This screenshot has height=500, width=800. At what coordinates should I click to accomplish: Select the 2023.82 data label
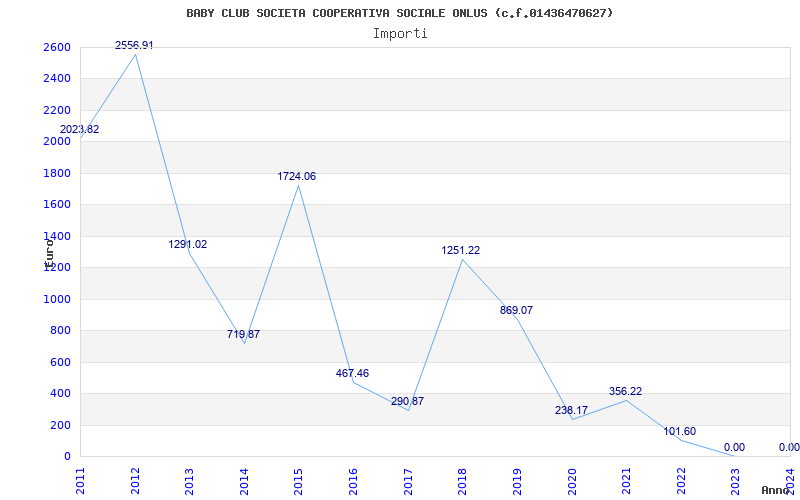pyautogui.click(x=80, y=129)
